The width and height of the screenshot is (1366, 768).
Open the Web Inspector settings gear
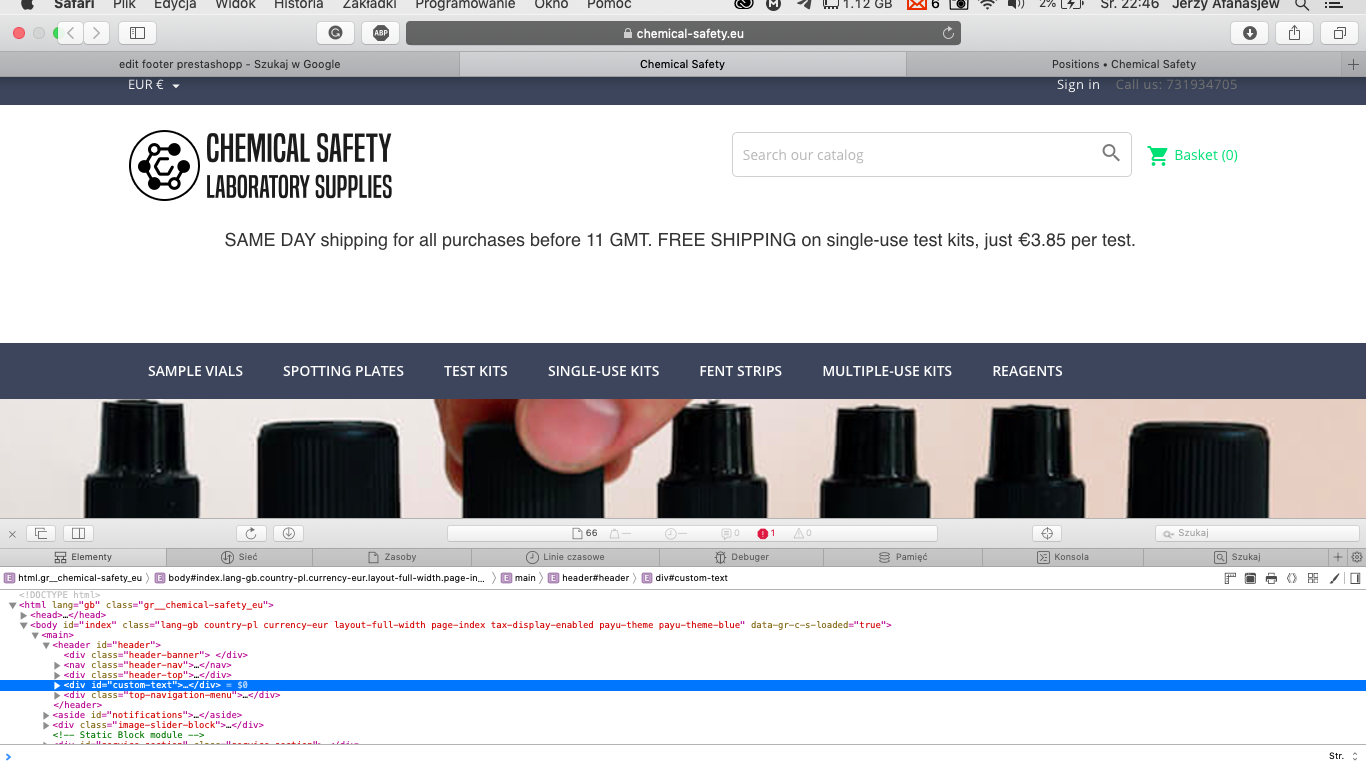[1357, 557]
